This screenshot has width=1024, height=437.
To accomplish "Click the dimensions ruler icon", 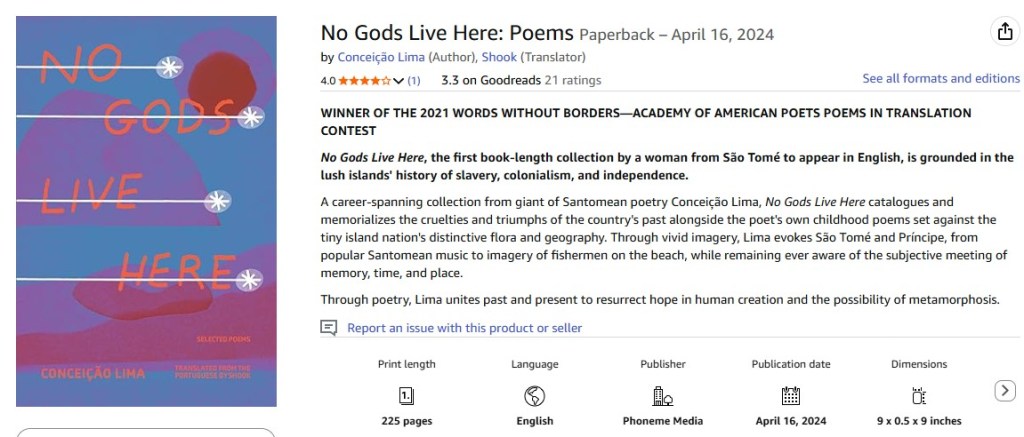I will pyautogui.click(x=919, y=395).
